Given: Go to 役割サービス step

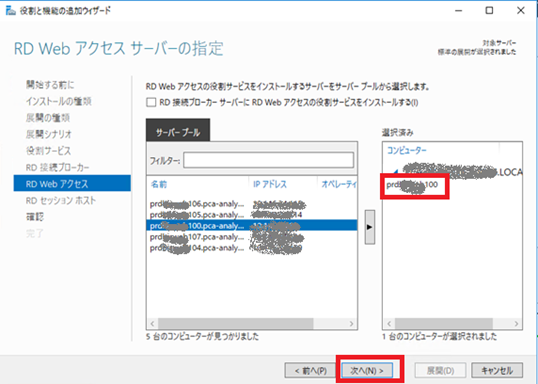Looking at the screenshot, I should 48,151.
